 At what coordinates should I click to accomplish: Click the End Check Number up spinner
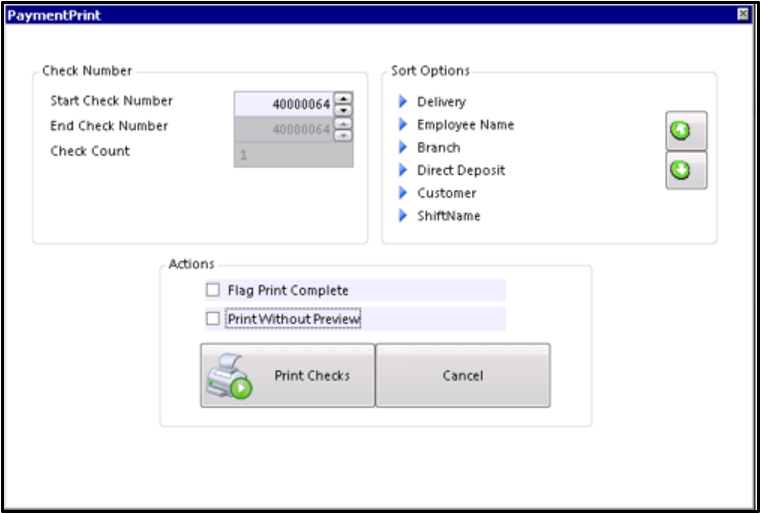coord(344,123)
